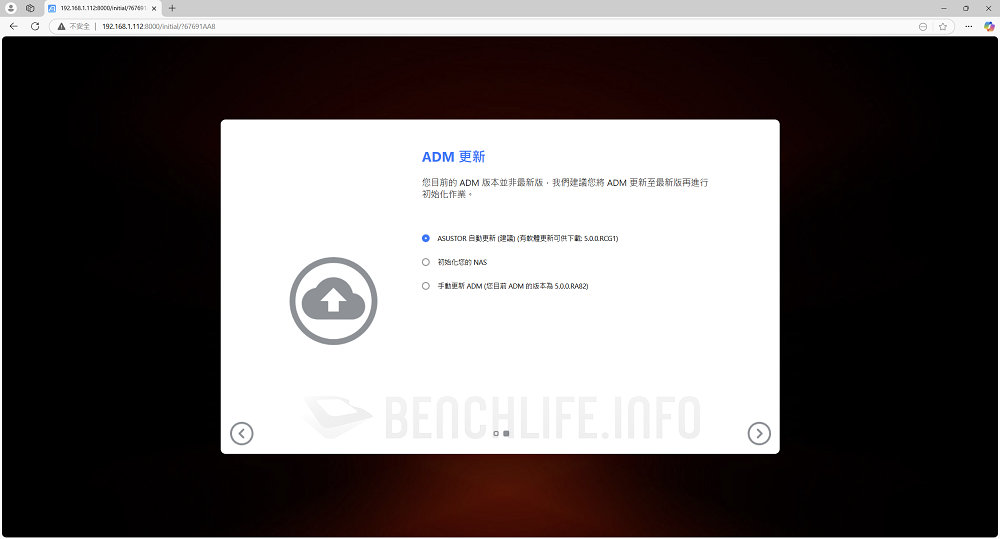Open the browser settings and more menu
This screenshot has height=539, width=1000.
[x=968, y=26]
